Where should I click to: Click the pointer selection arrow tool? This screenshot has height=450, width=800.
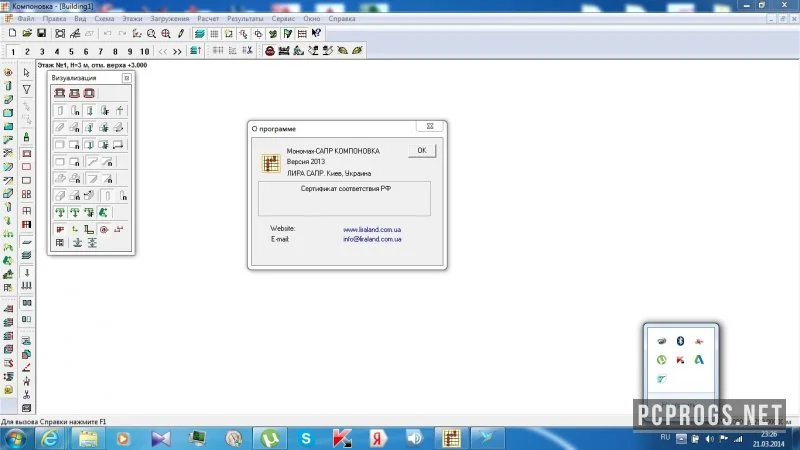tap(27, 73)
